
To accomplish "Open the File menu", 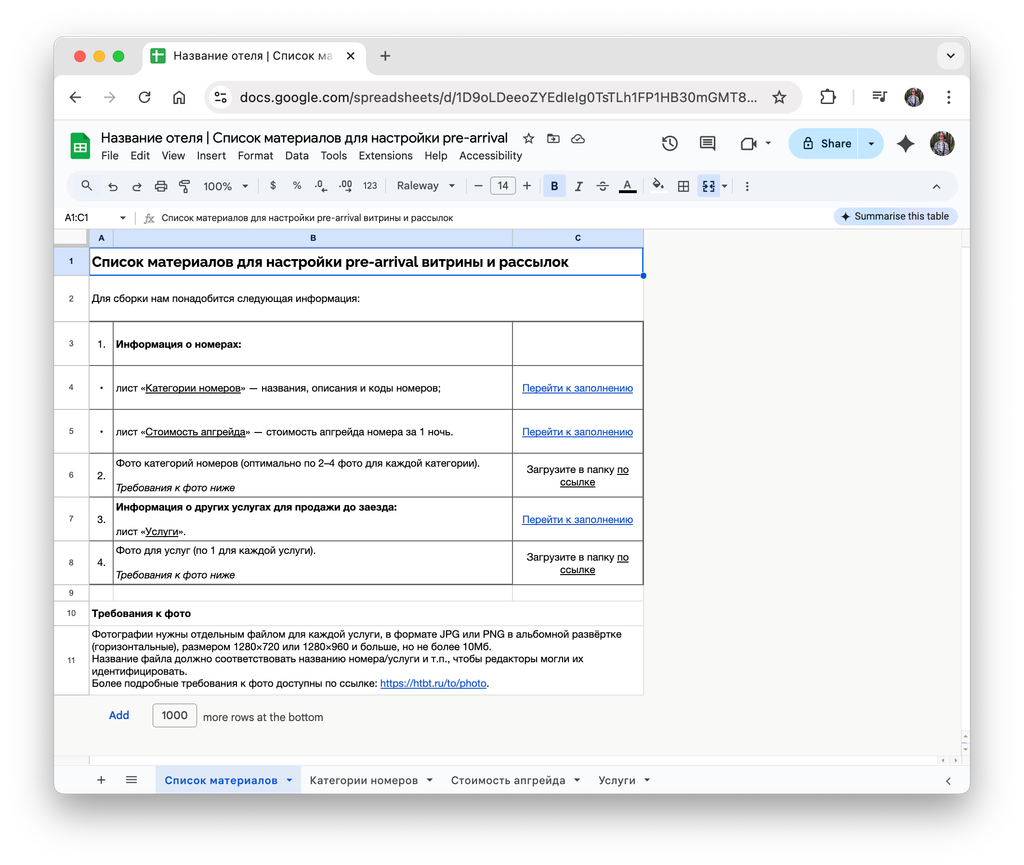I will tap(110, 156).
